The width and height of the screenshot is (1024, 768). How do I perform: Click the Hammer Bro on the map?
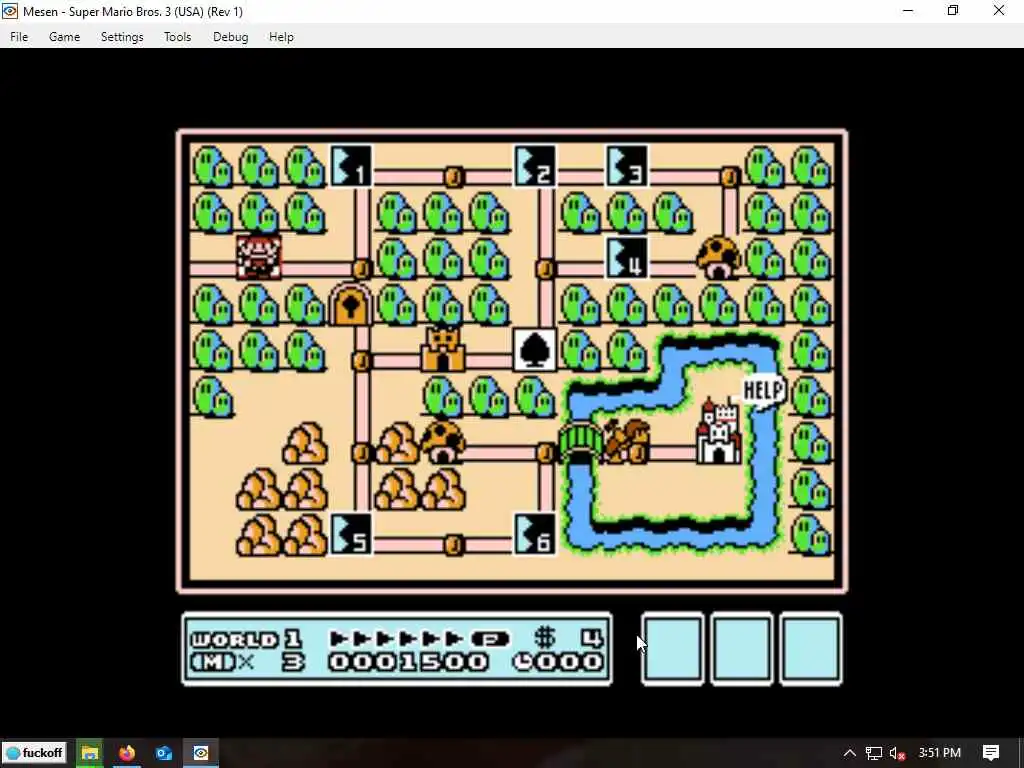pos(627,441)
